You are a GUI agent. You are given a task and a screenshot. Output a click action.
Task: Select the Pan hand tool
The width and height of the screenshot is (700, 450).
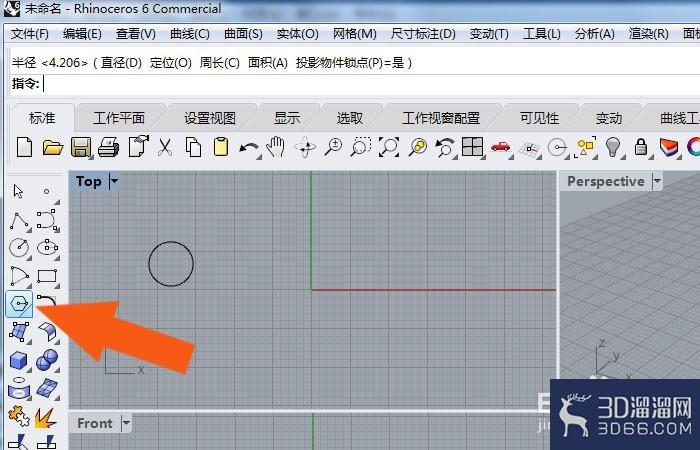275,147
